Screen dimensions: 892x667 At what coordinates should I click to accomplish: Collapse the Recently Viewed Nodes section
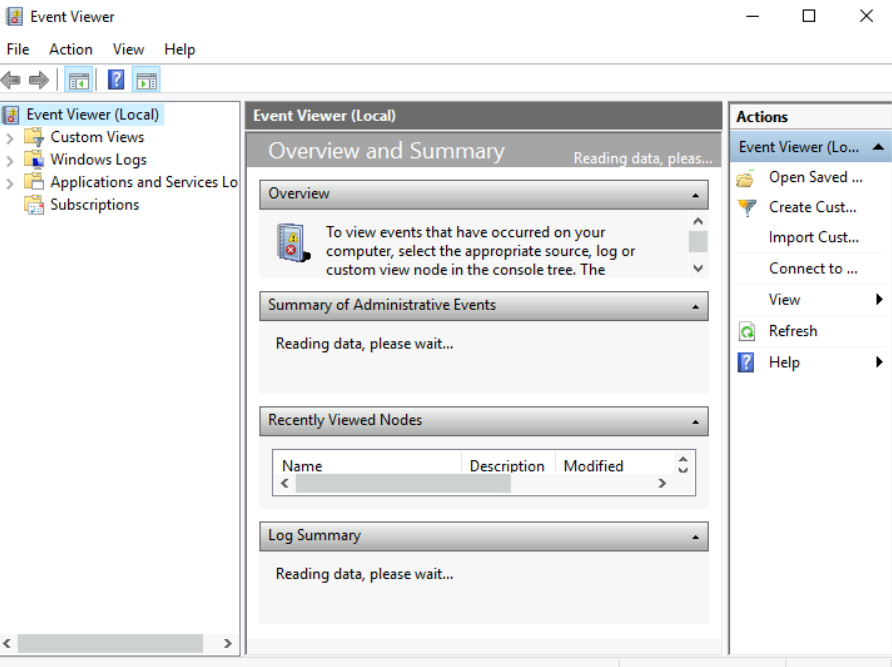point(695,422)
